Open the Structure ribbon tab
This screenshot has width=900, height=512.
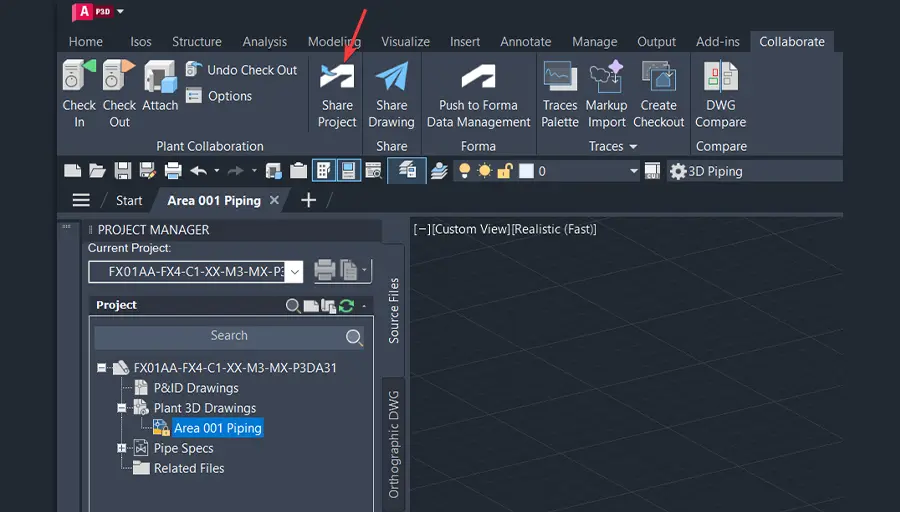point(197,42)
